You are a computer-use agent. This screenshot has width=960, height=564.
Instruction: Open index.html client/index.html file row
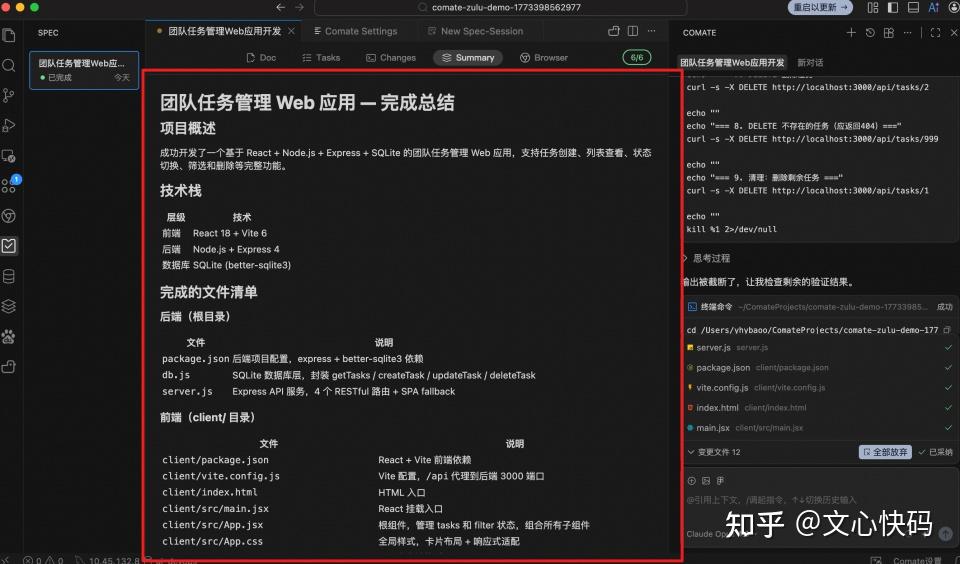point(819,408)
